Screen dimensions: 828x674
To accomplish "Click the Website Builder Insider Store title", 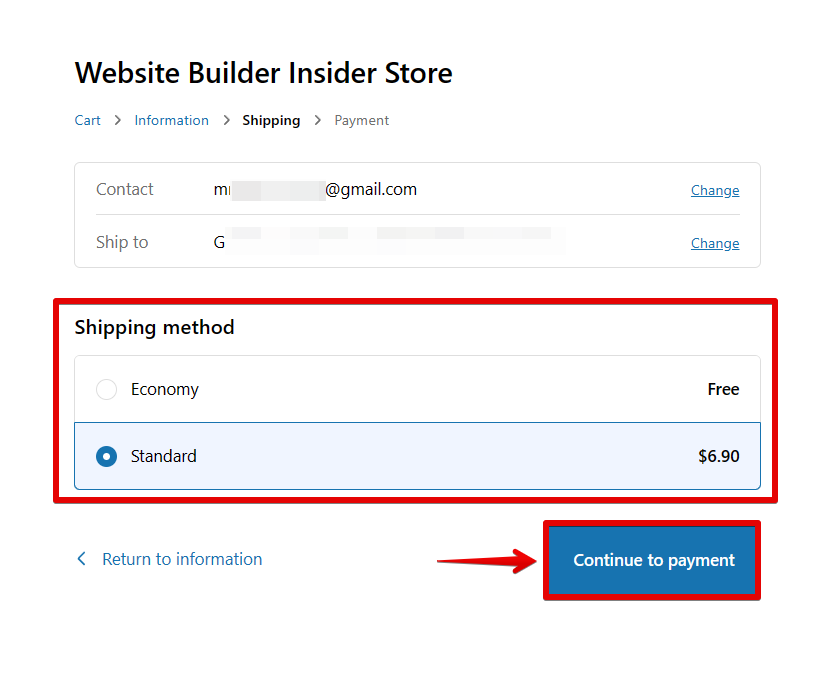I will click(x=263, y=73).
